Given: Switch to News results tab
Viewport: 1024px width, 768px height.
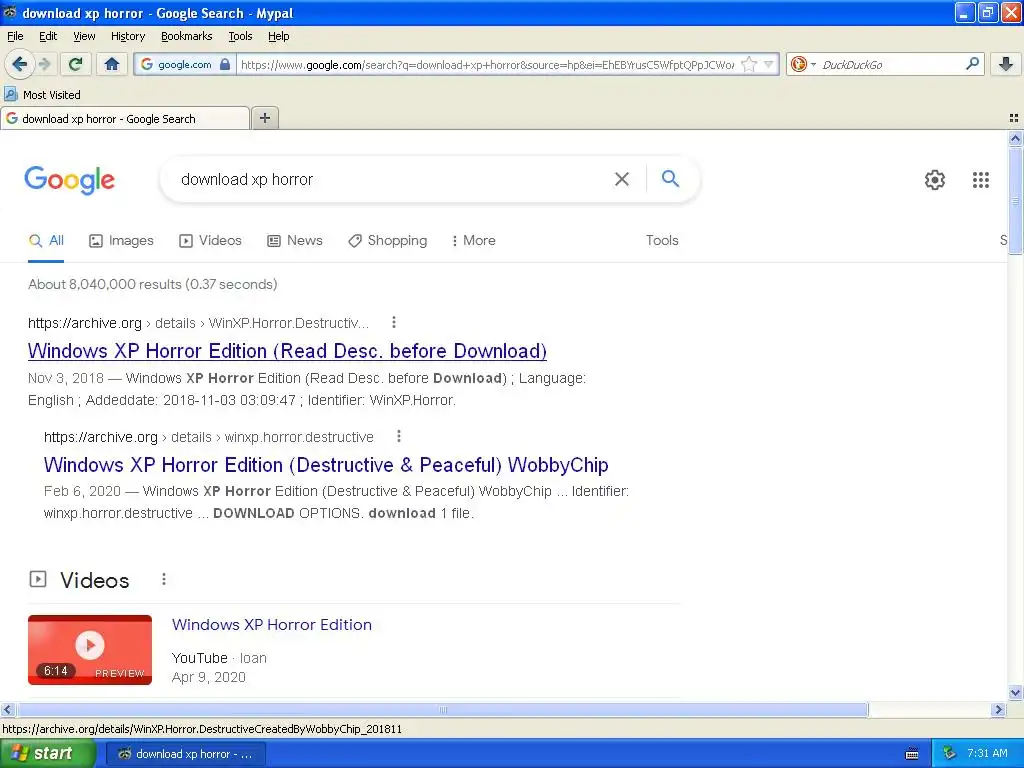Looking at the screenshot, I should [x=295, y=241].
